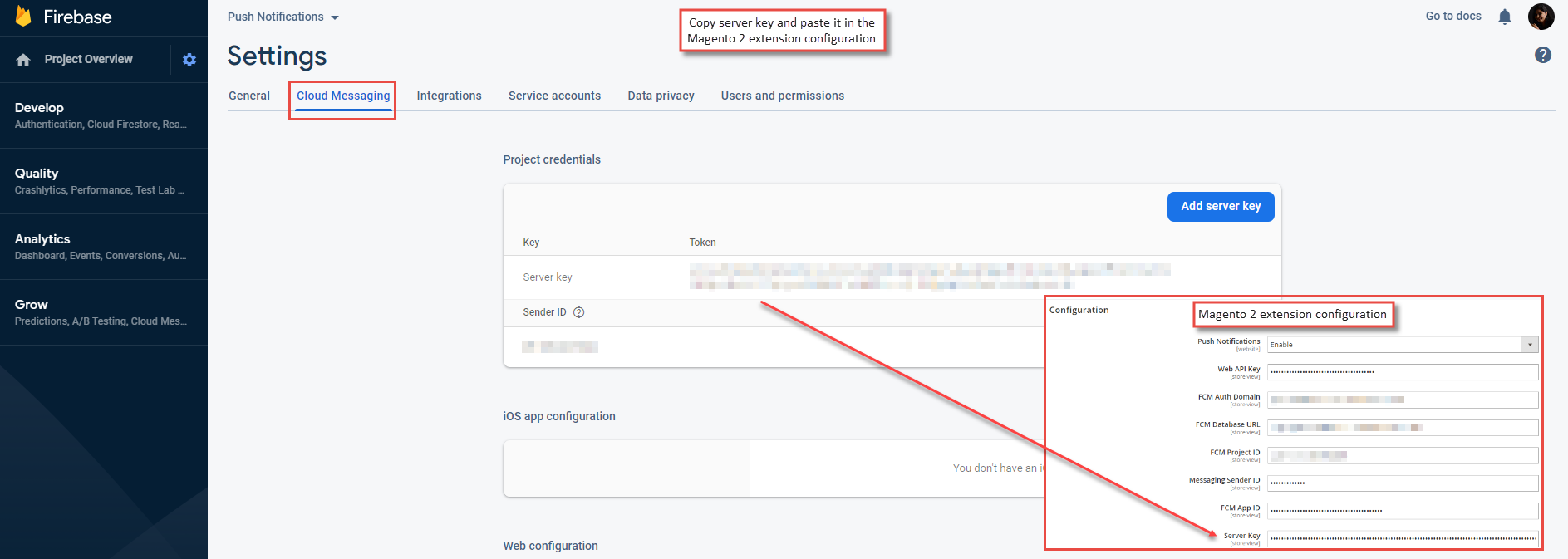The width and height of the screenshot is (1568, 559).
Task: Expand the Grow sidebar section
Action: tap(104, 312)
